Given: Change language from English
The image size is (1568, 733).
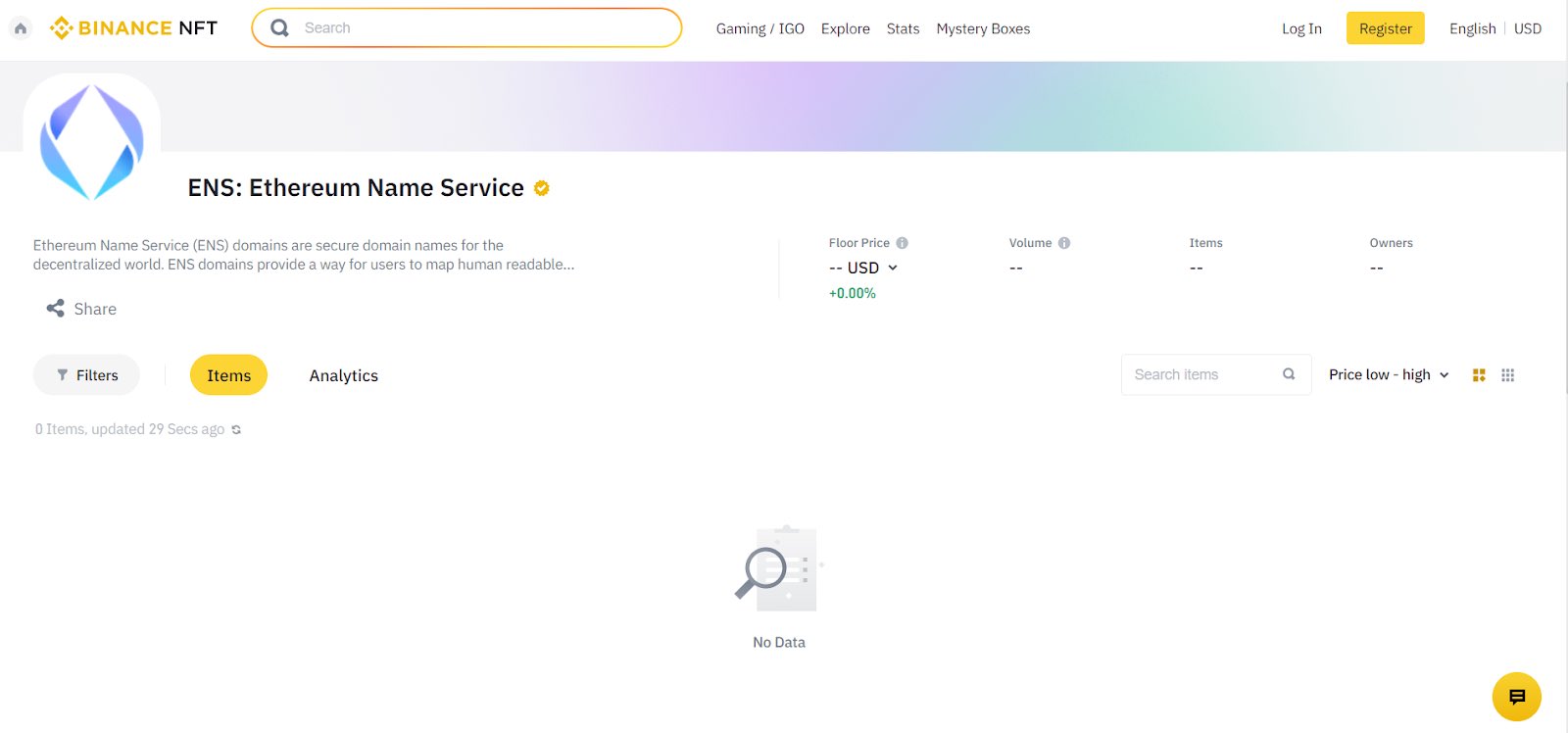Looking at the screenshot, I should click(1473, 28).
